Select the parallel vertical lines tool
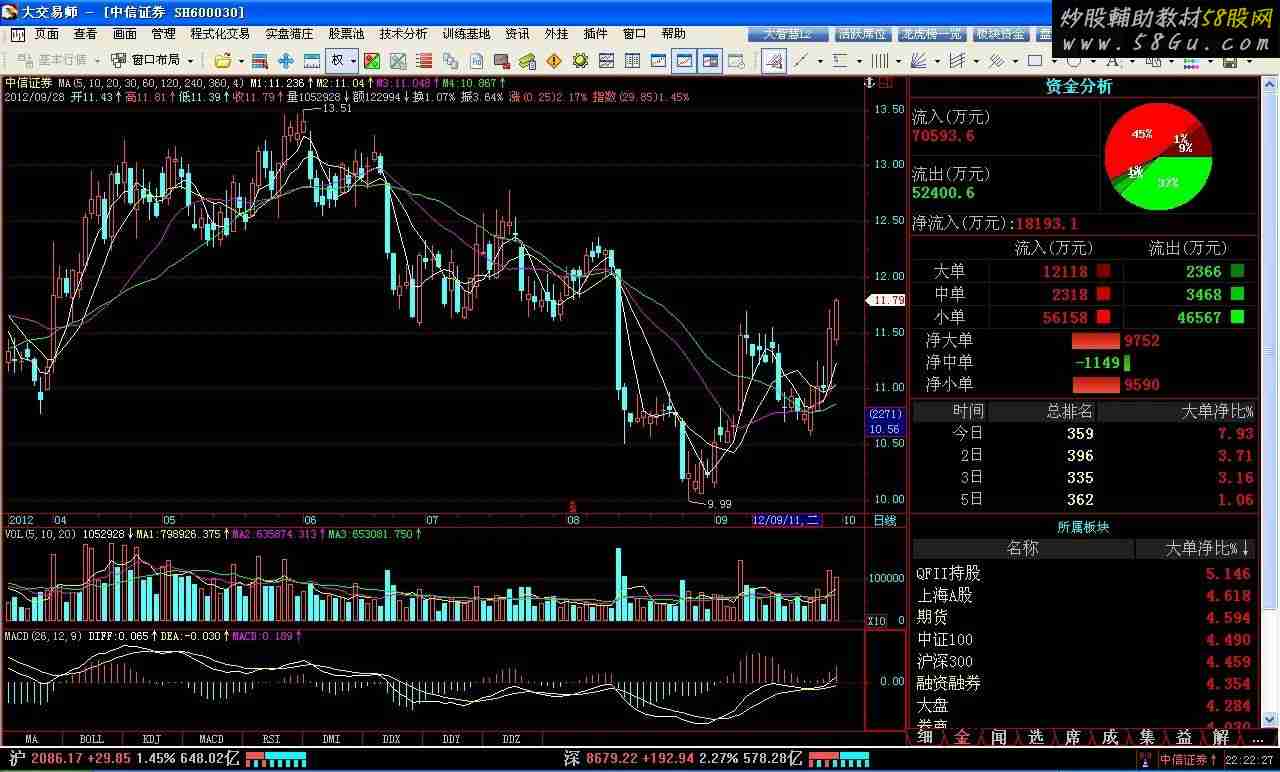 coord(880,60)
